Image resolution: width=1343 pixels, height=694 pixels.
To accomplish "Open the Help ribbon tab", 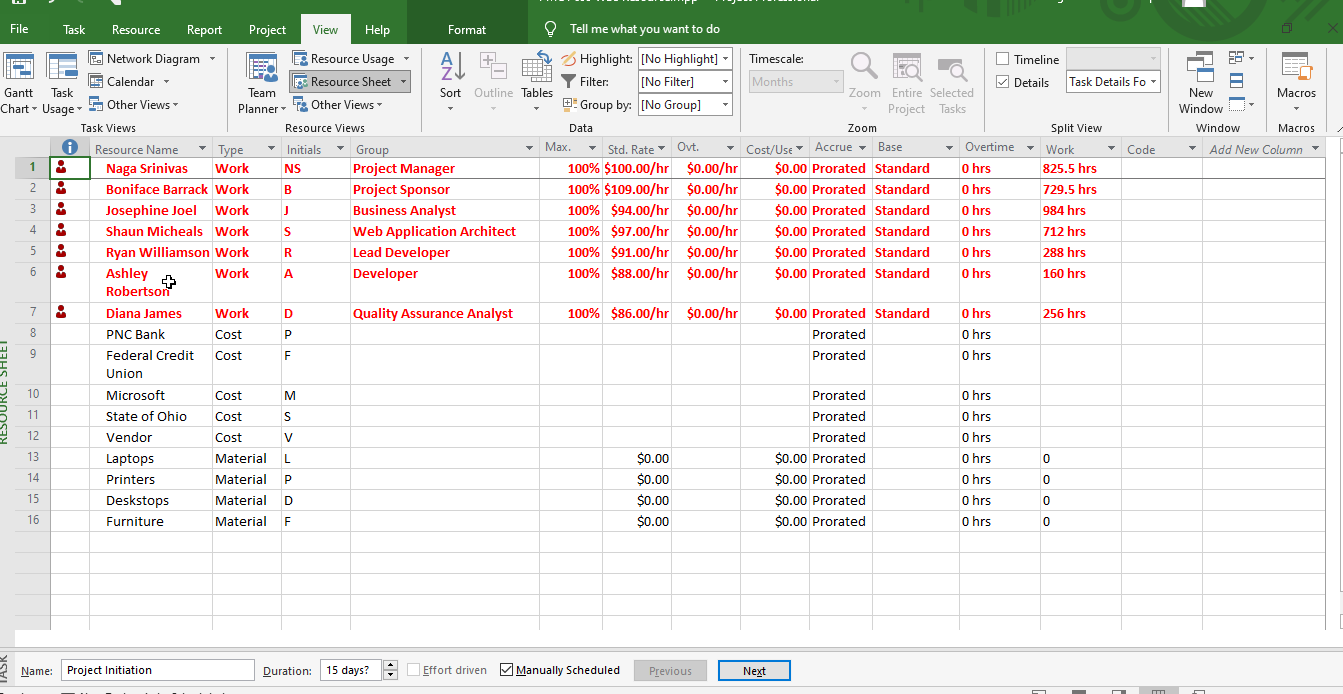I will point(377,30).
